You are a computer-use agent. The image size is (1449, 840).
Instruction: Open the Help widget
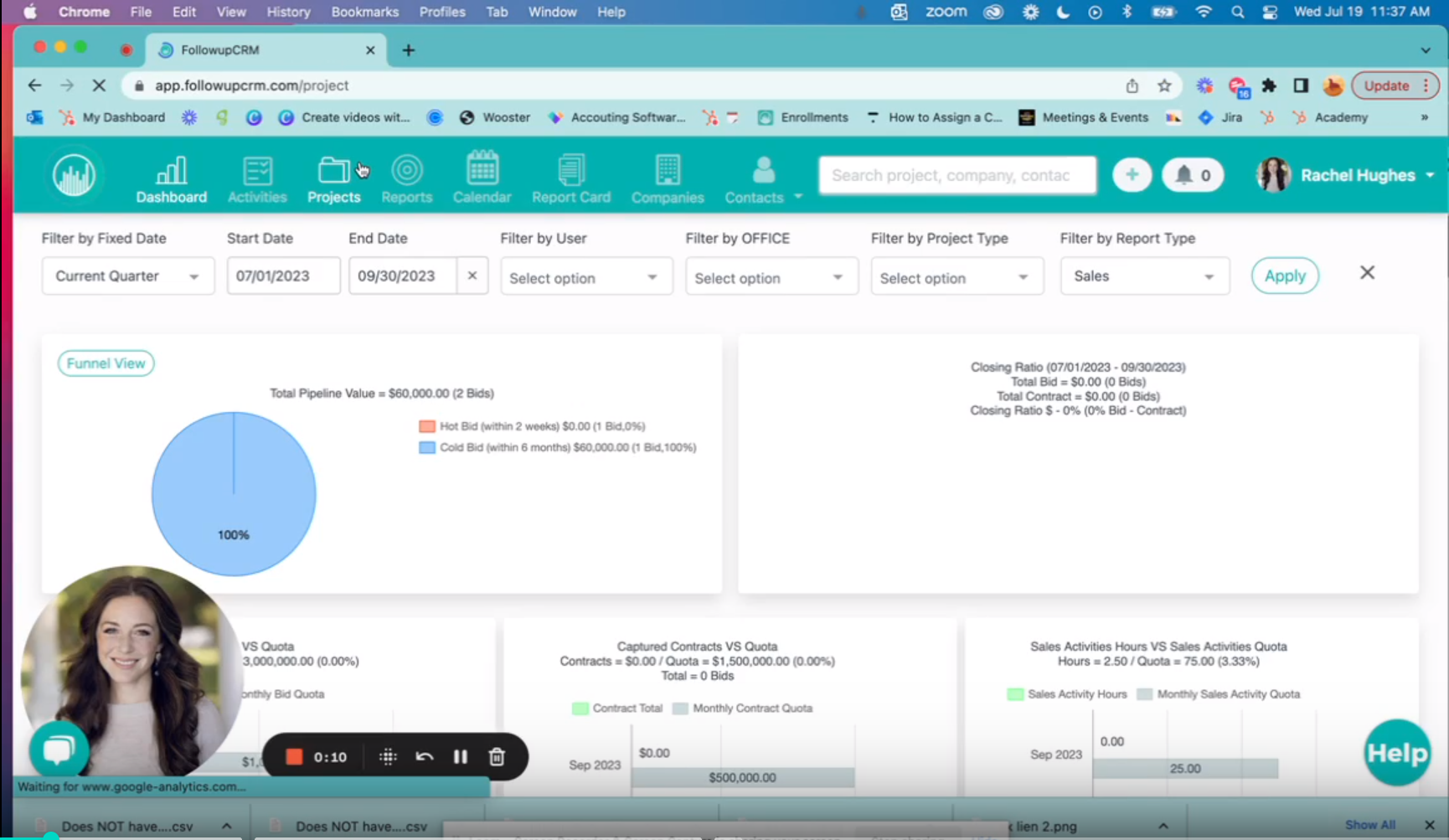[1395, 752]
